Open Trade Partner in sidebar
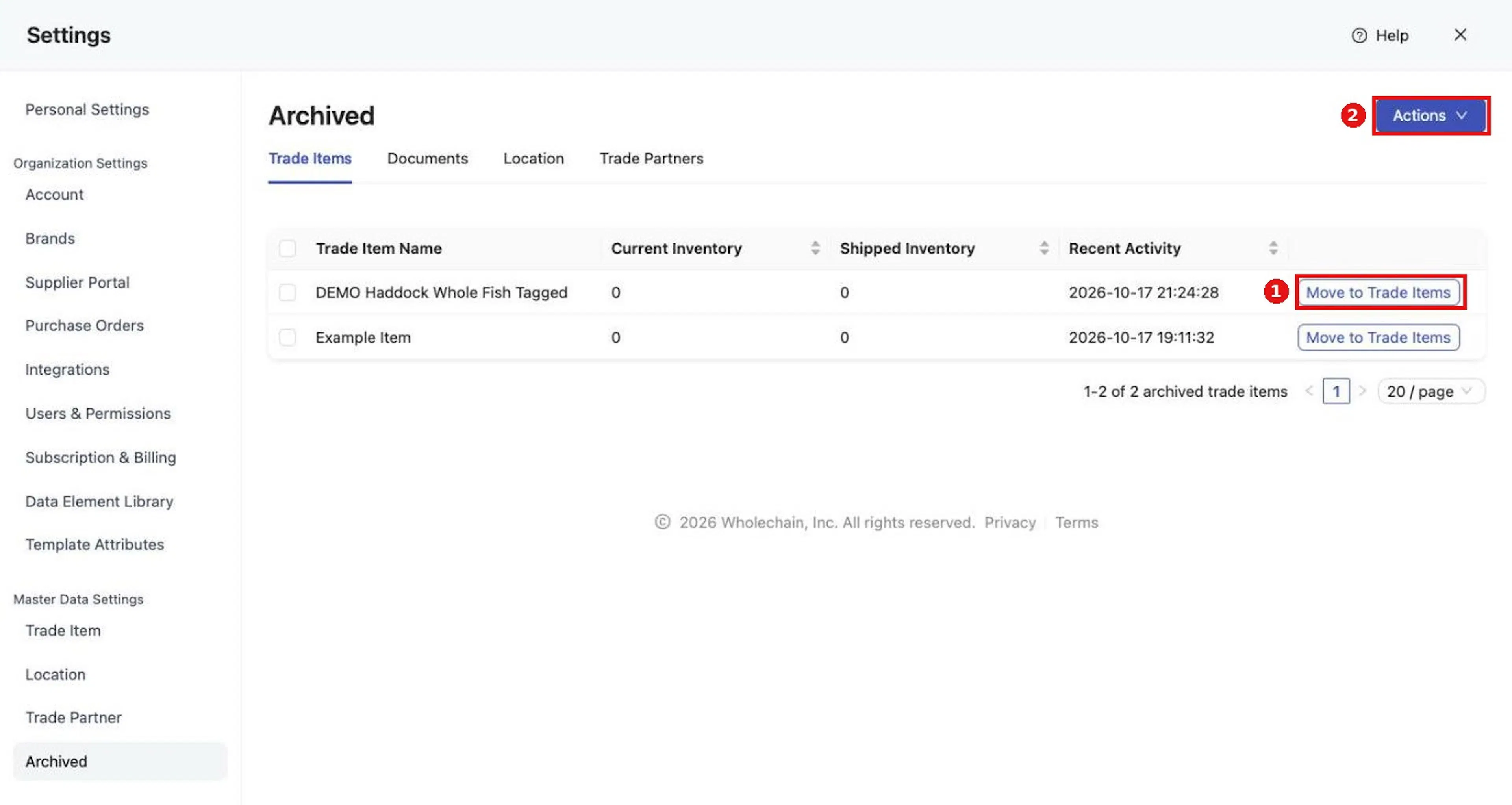 pyautogui.click(x=73, y=718)
